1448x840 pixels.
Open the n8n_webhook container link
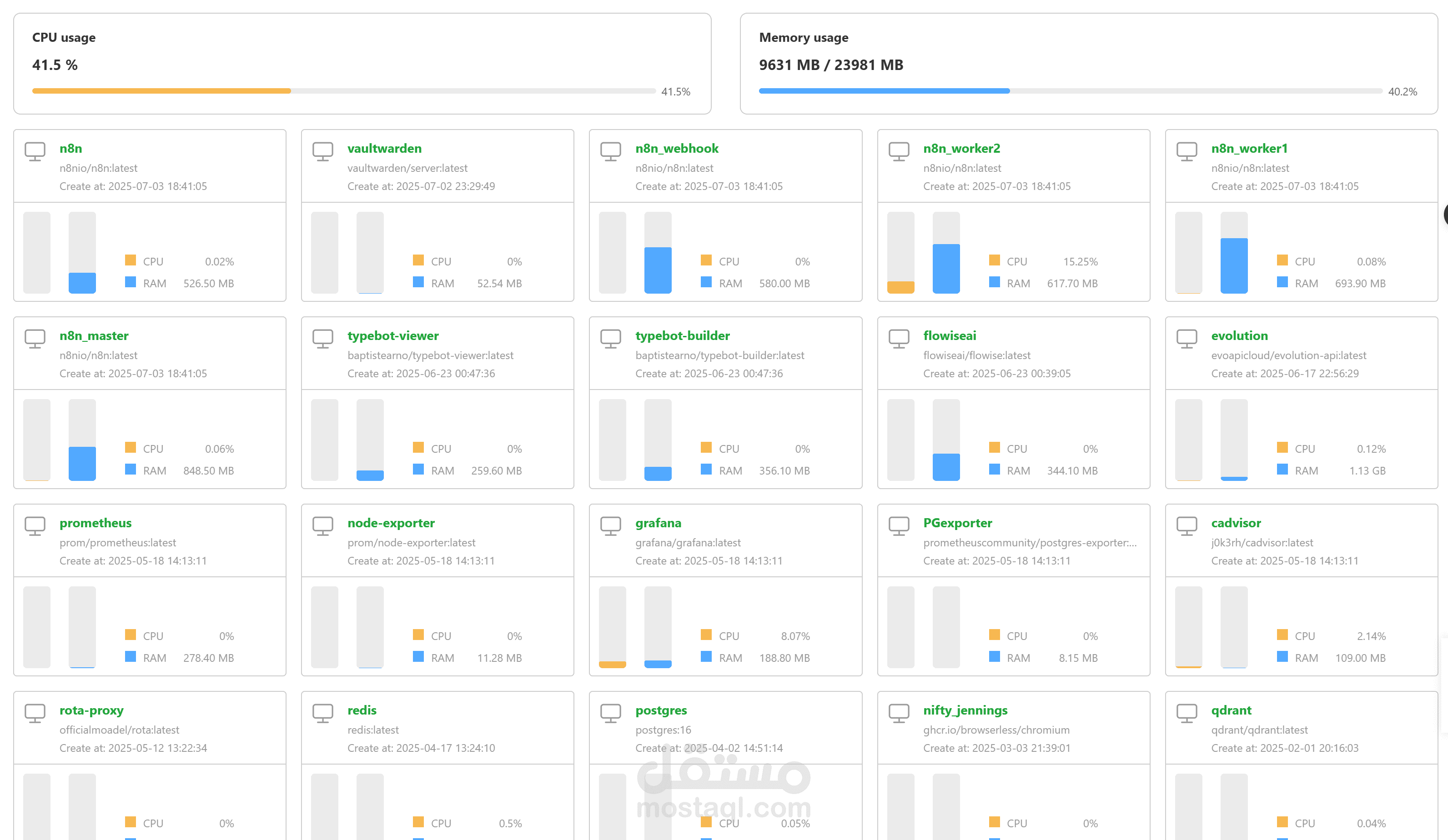(x=677, y=148)
